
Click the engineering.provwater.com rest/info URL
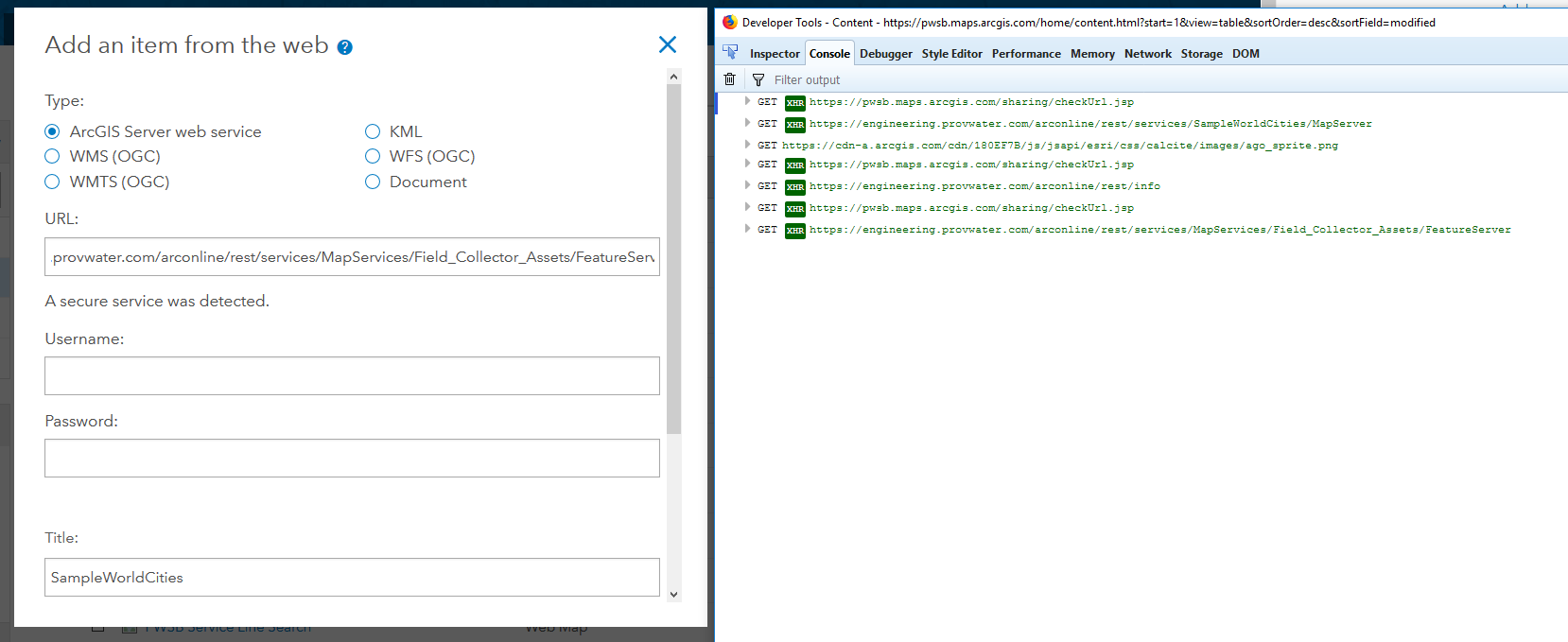tap(984, 186)
